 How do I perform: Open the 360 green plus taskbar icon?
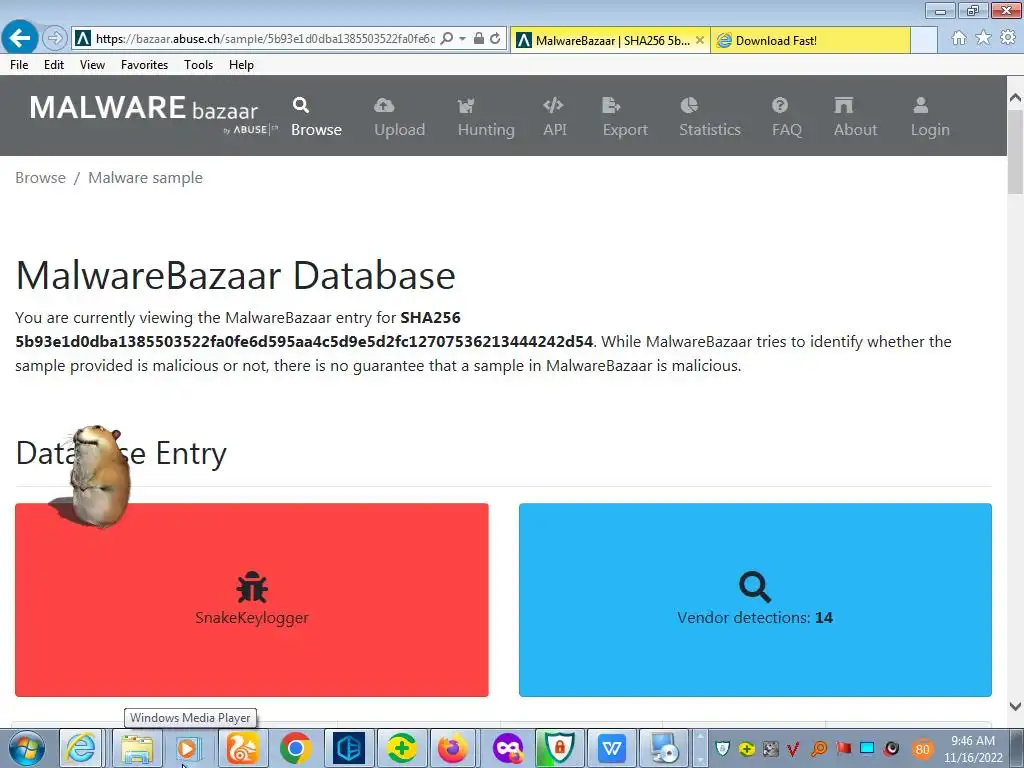(x=402, y=748)
